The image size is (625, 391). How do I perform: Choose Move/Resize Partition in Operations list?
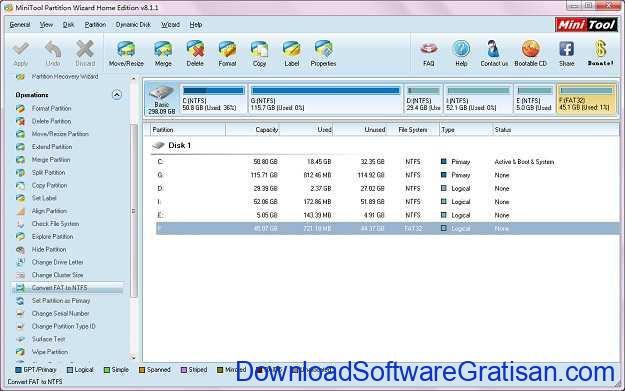click(x=60, y=134)
